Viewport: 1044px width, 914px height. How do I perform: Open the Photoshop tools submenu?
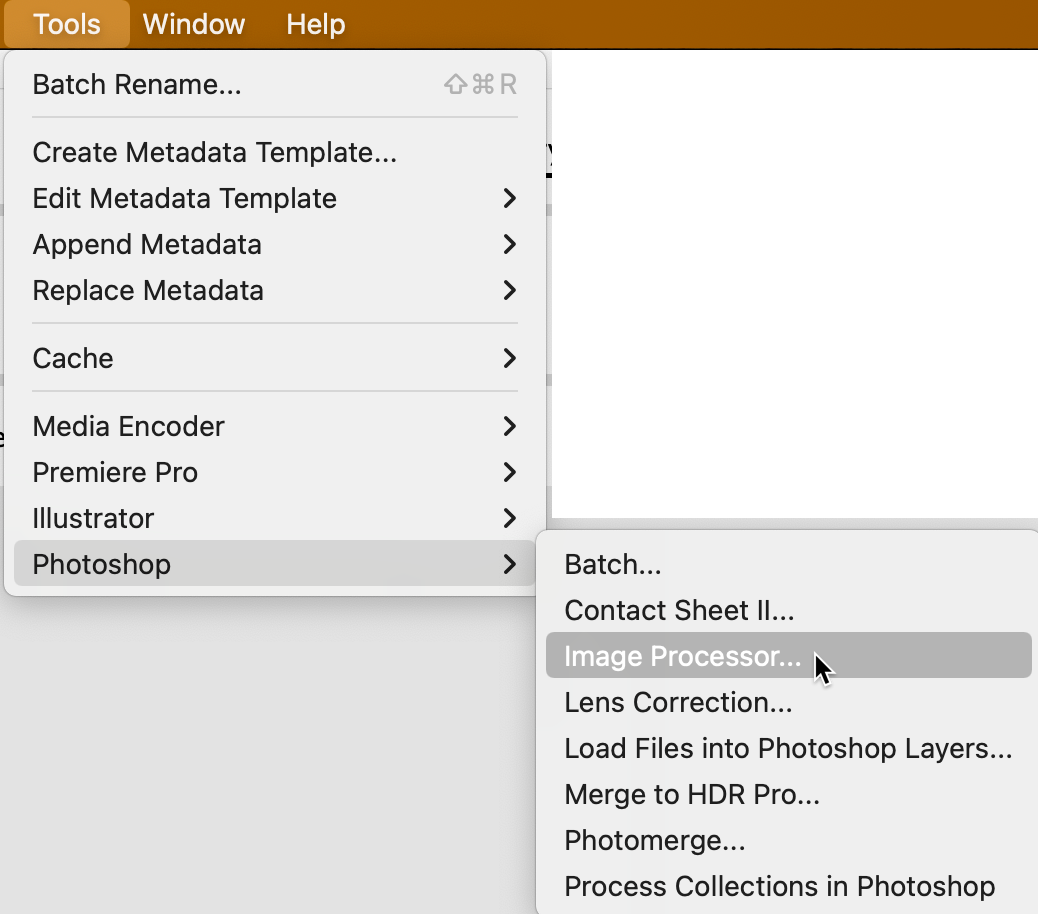100,564
